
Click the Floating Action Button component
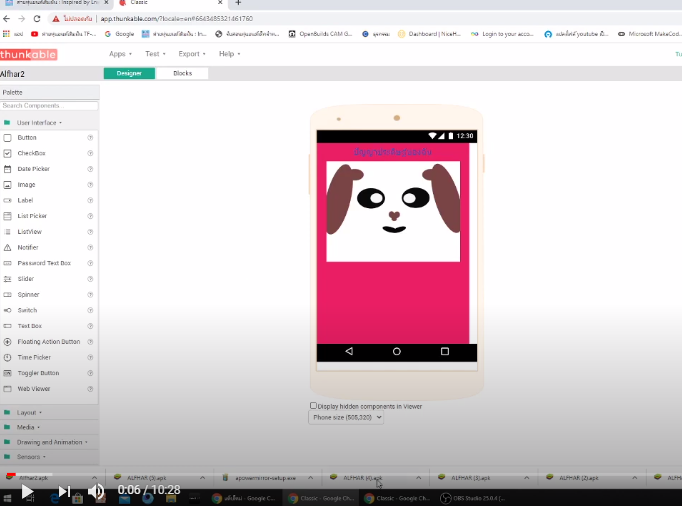[48, 342]
